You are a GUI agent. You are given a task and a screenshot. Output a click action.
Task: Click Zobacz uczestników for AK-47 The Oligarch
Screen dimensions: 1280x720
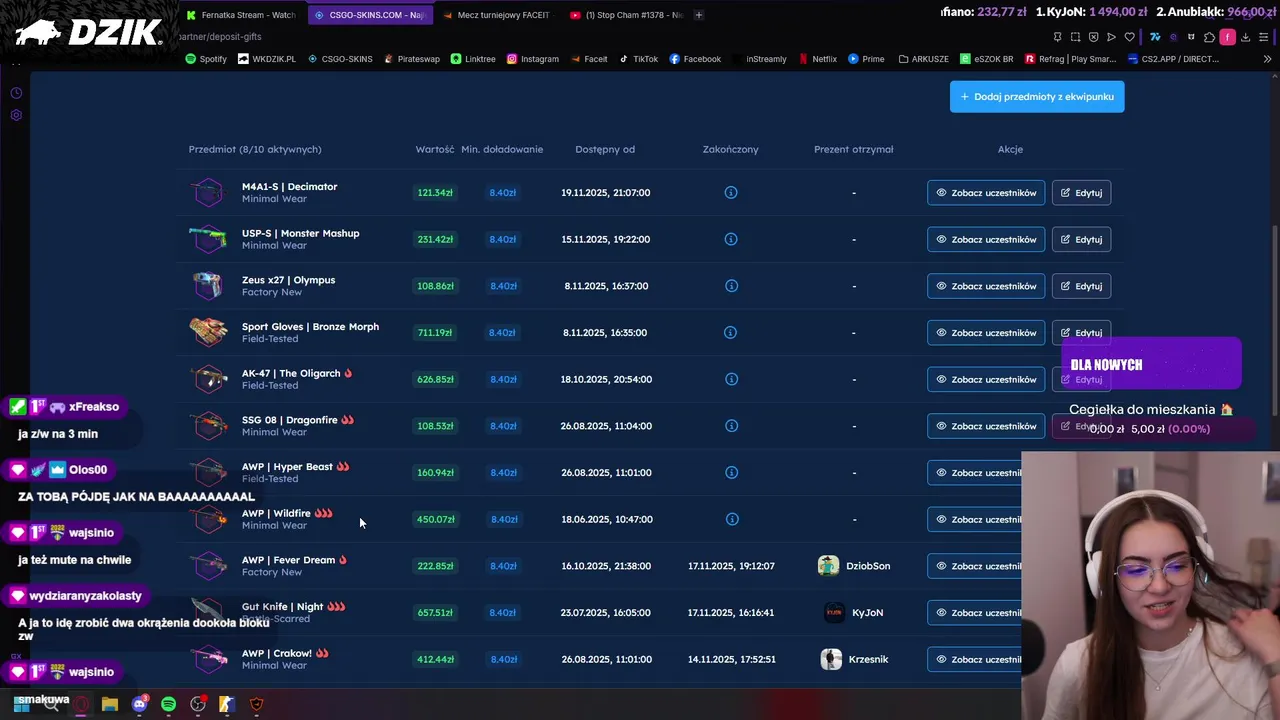tap(986, 379)
